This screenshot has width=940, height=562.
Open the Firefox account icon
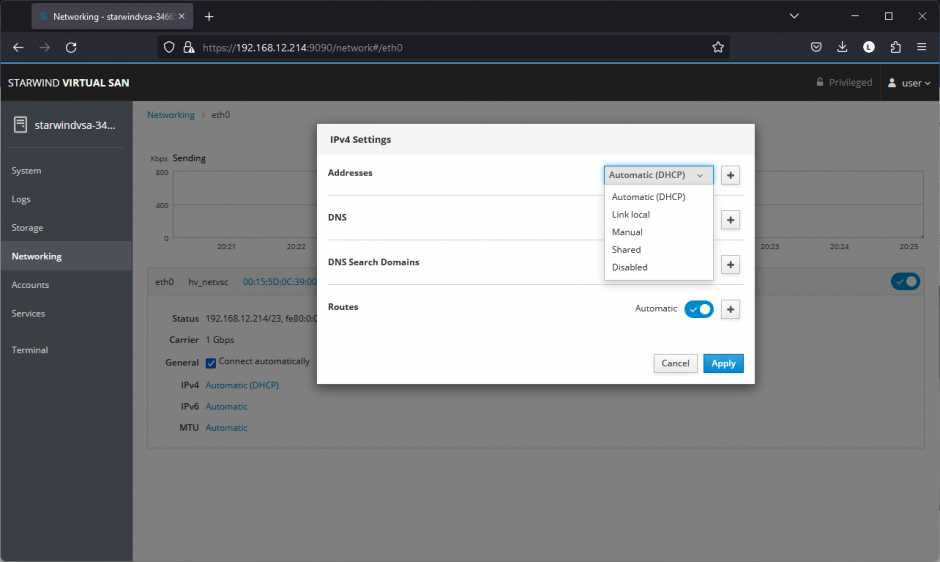point(869,47)
